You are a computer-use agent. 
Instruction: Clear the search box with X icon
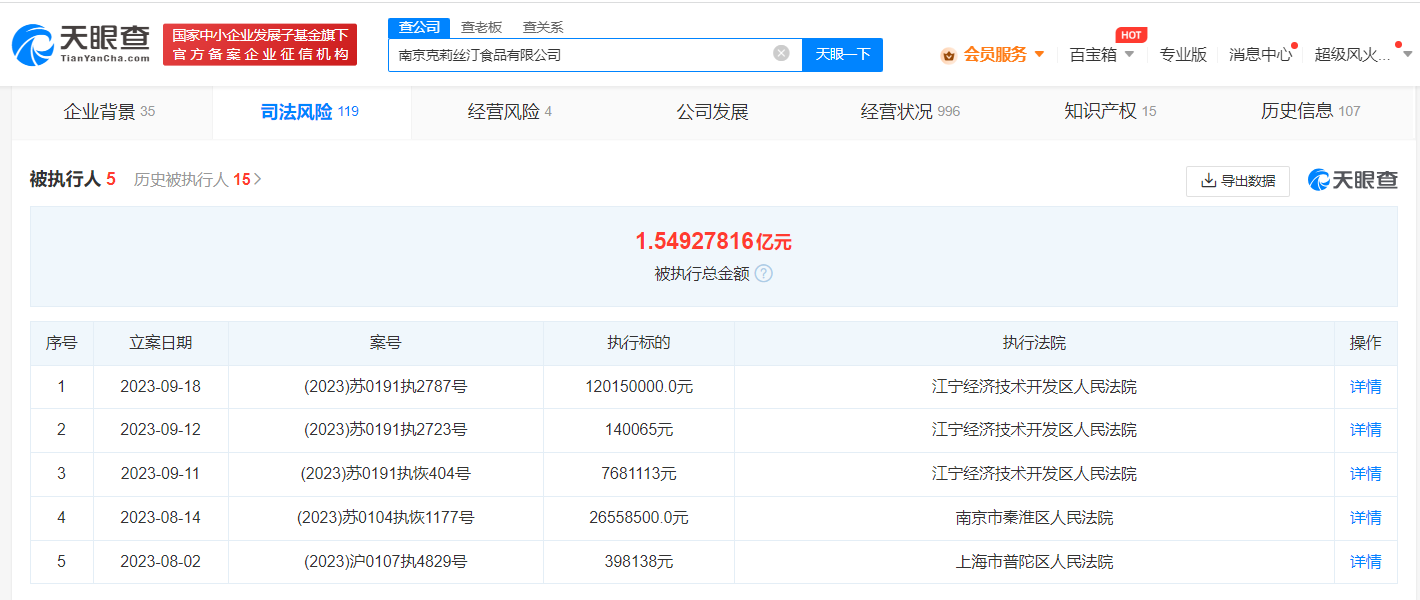781,53
